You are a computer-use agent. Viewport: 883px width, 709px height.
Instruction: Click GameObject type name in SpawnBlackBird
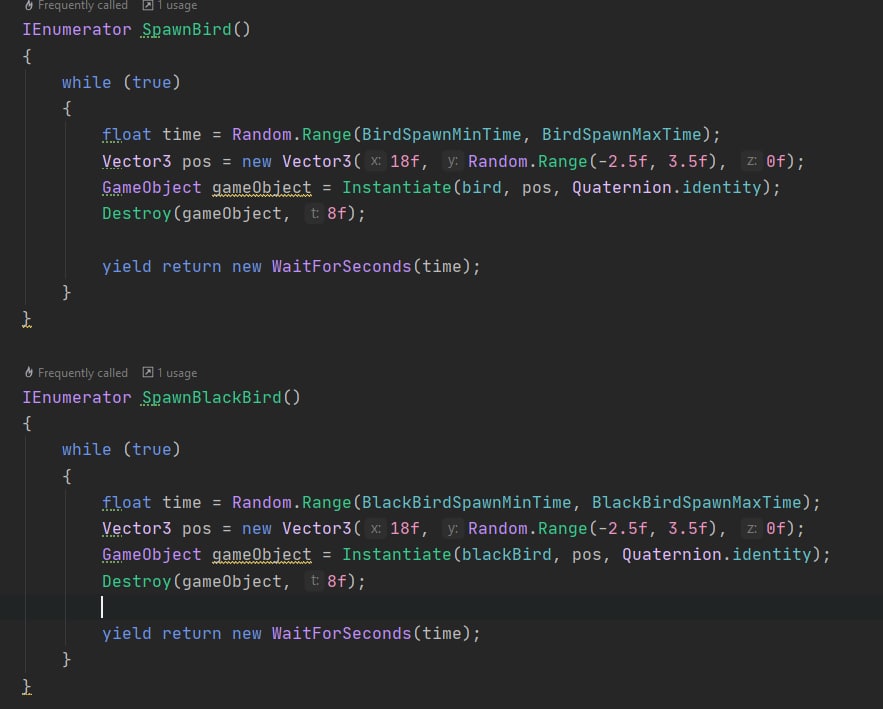pyautogui.click(x=151, y=555)
